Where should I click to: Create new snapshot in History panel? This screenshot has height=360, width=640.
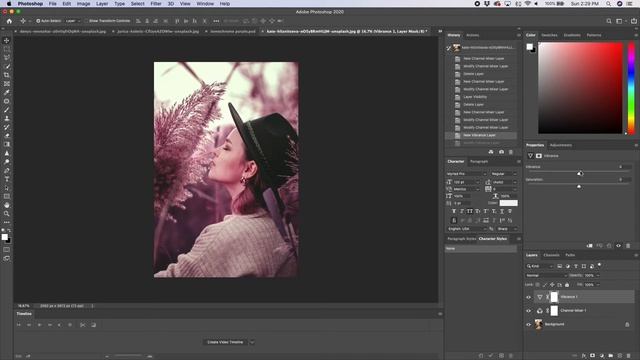click(501, 152)
